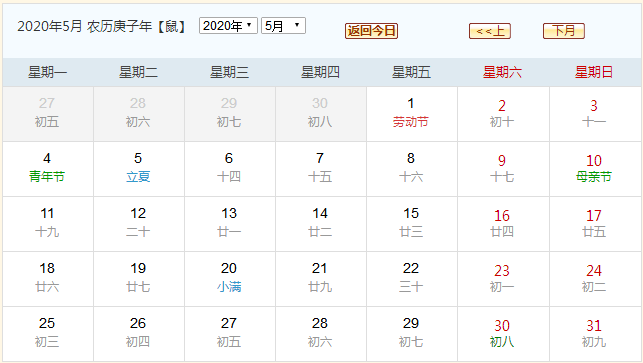Select May 6 十四

[x=230, y=169]
